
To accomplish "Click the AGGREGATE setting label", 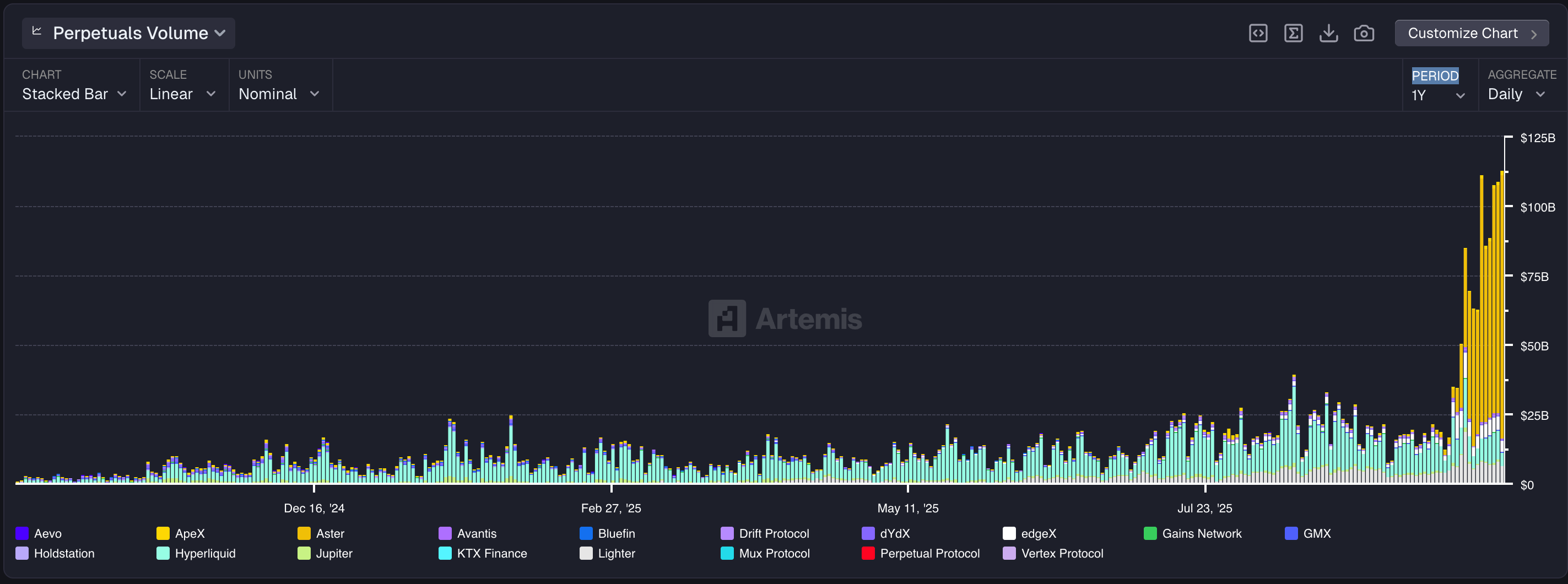I will [1522, 74].
